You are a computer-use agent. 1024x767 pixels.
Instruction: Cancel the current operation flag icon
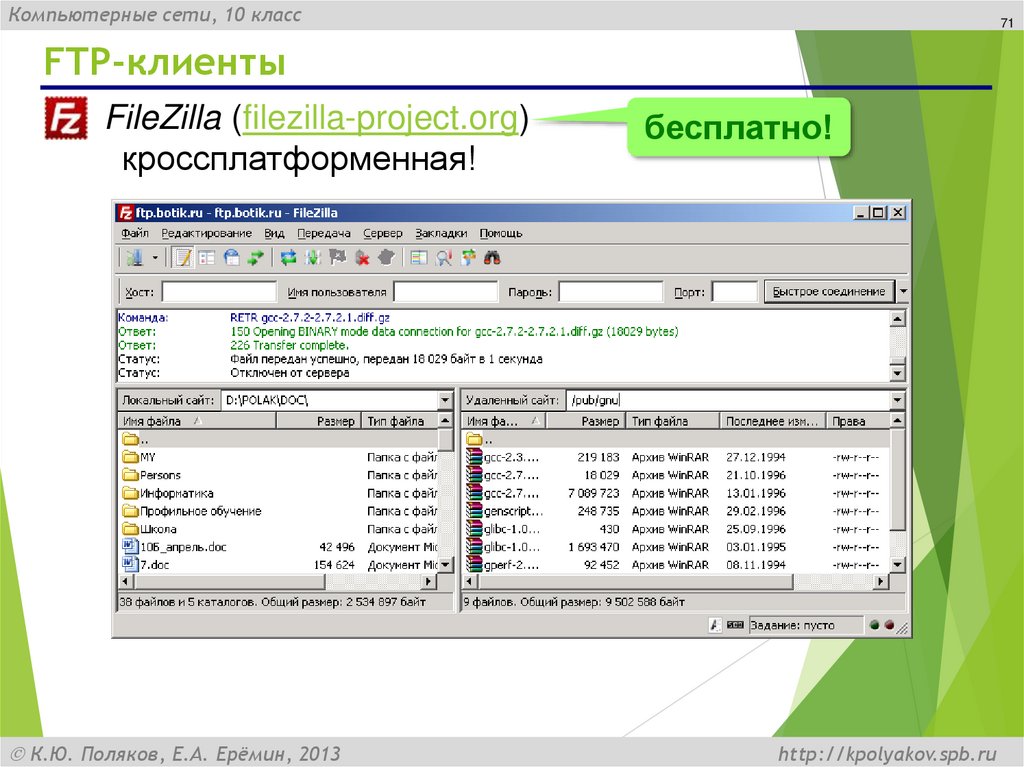(x=338, y=258)
